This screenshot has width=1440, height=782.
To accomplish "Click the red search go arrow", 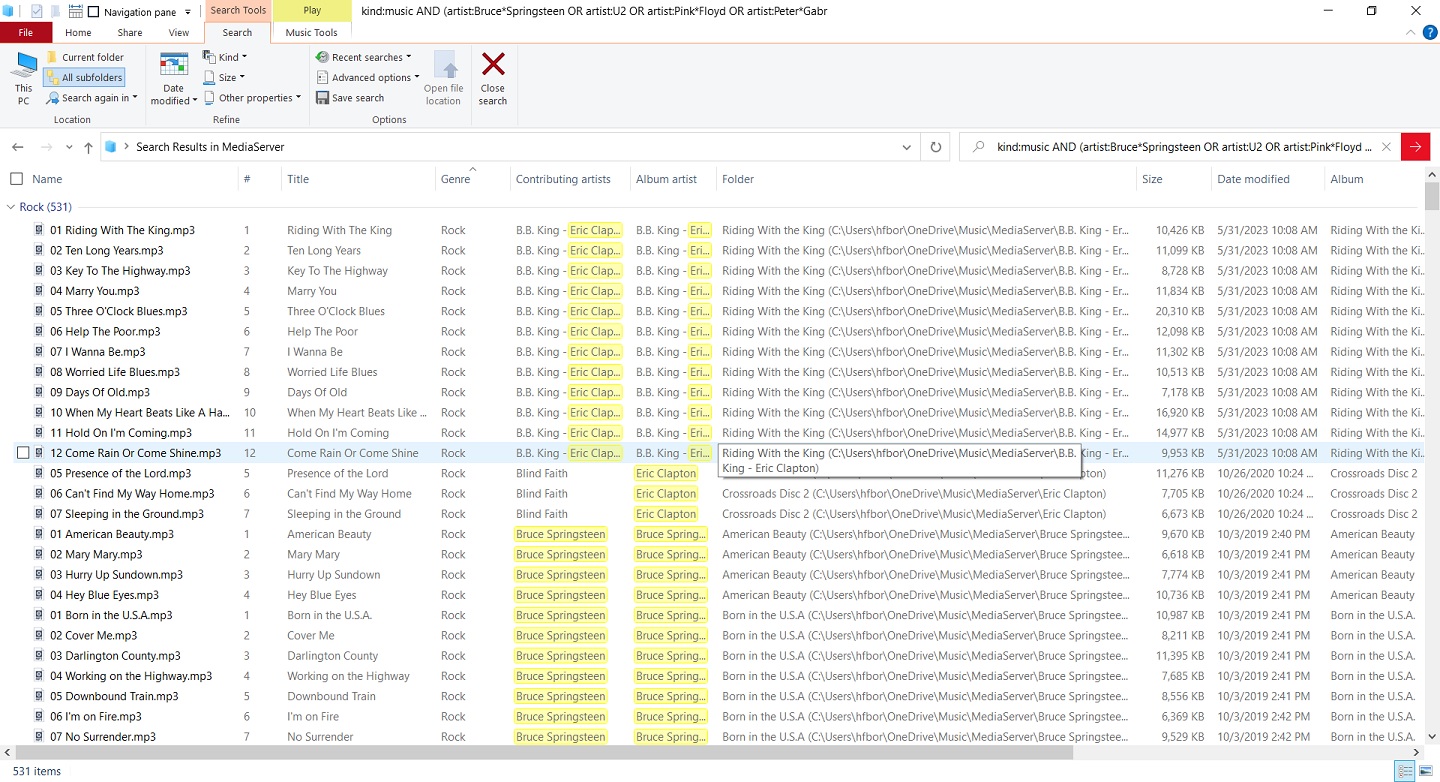I will (1415, 147).
